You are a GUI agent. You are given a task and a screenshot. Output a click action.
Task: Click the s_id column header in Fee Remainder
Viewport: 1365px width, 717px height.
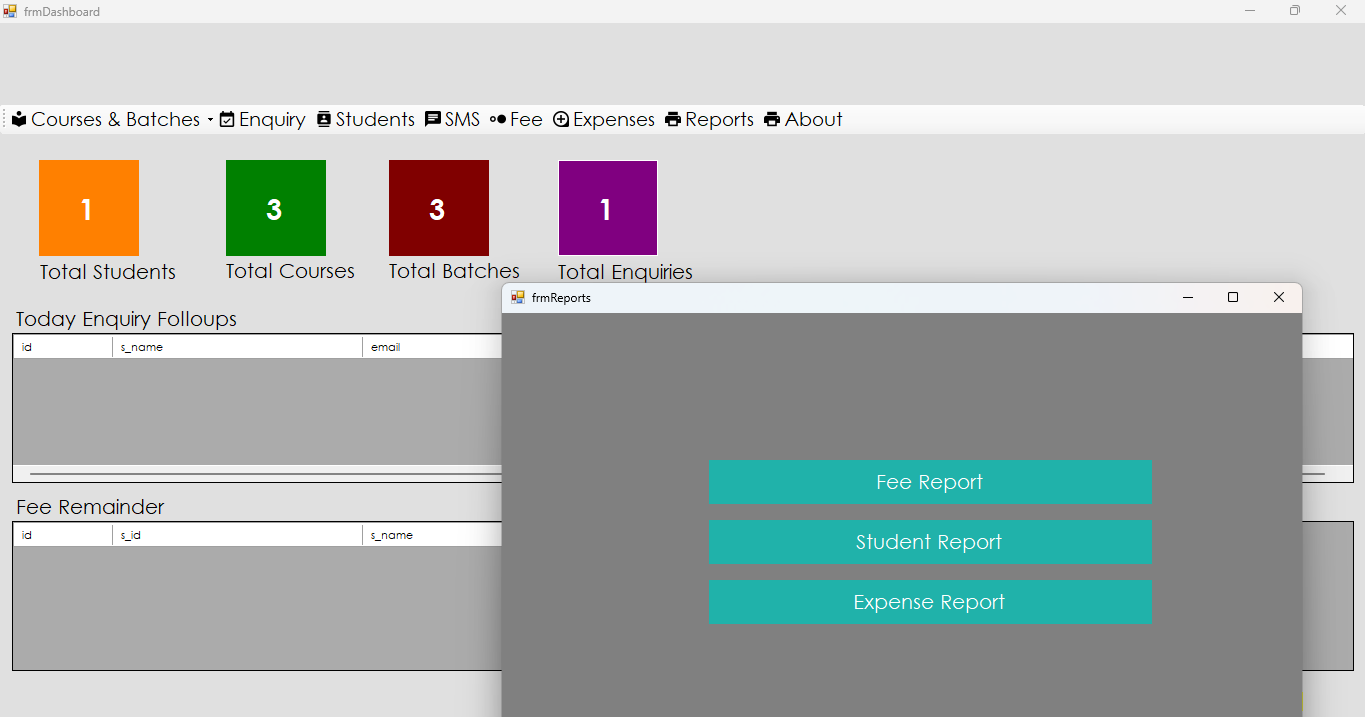(237, 535)
